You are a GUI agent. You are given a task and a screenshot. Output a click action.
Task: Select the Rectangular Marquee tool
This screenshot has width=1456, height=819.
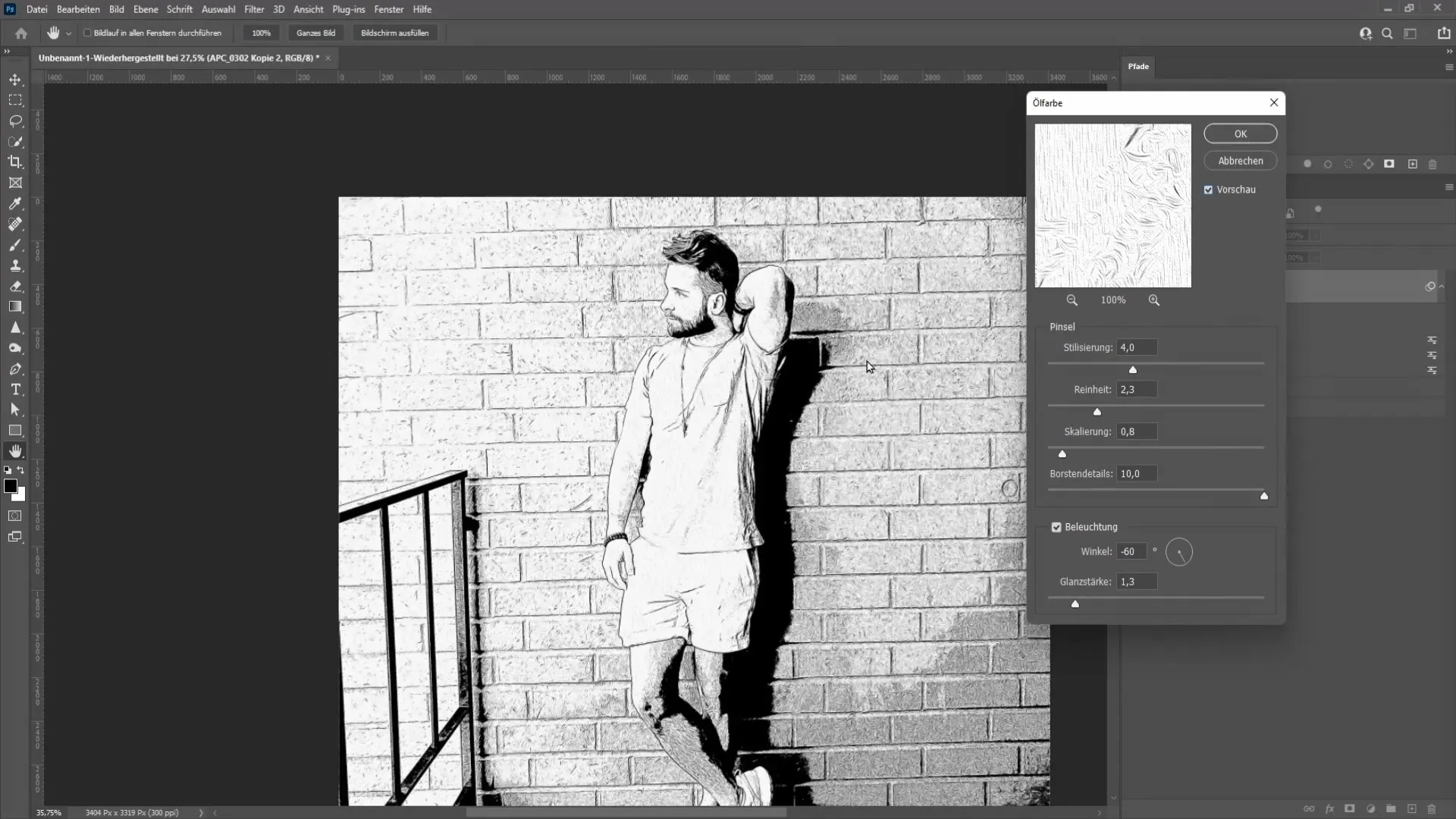[15, 100]
